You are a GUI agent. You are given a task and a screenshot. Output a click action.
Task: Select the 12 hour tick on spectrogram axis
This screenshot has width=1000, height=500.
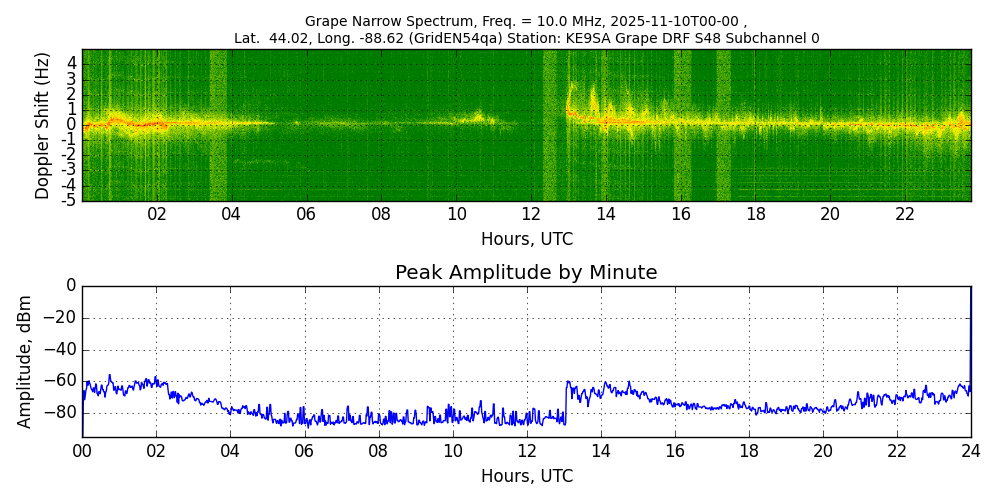click(x=531, y=214)
